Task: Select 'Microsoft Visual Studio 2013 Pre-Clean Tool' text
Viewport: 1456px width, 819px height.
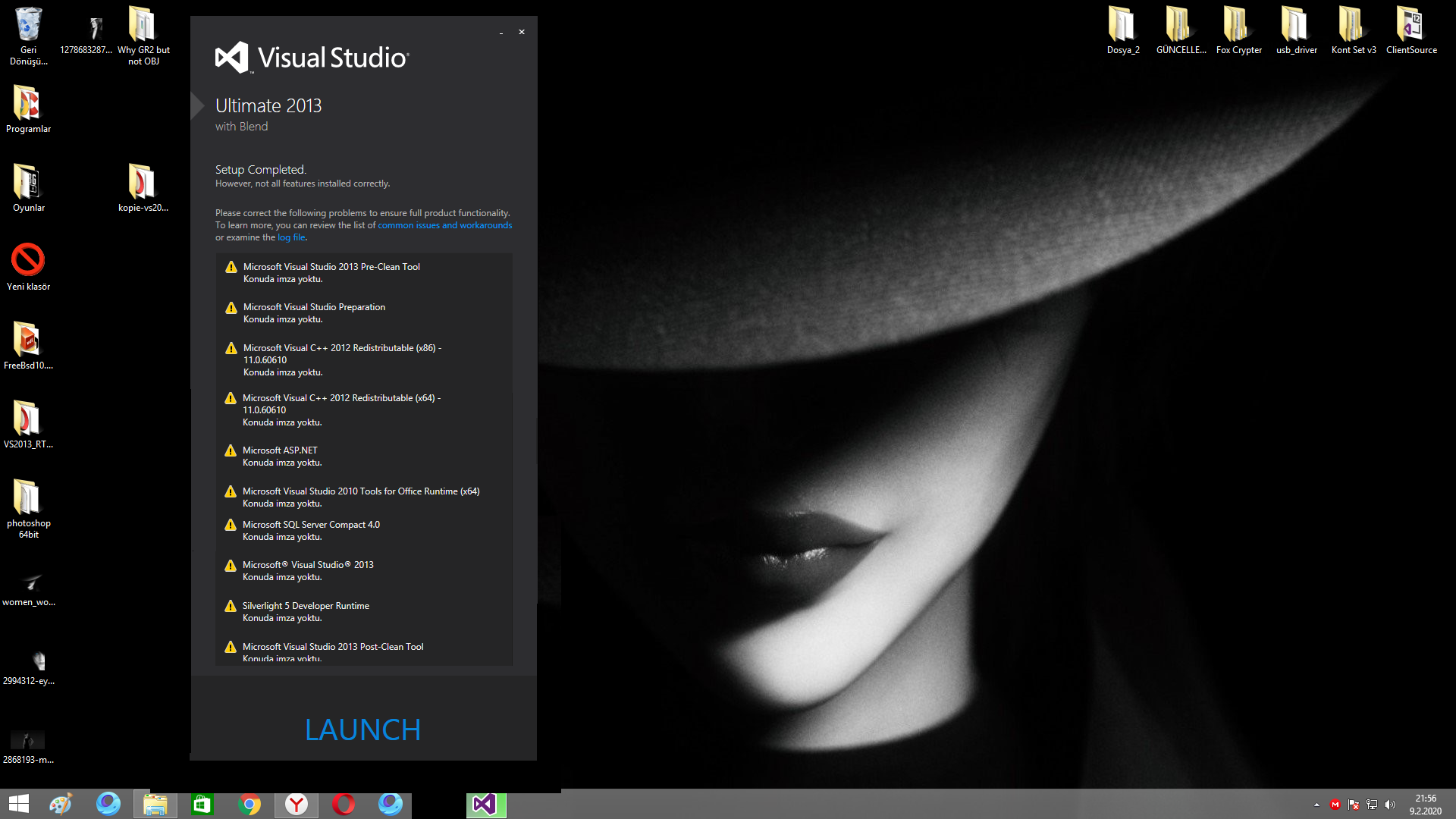Action: pos(331,267)
